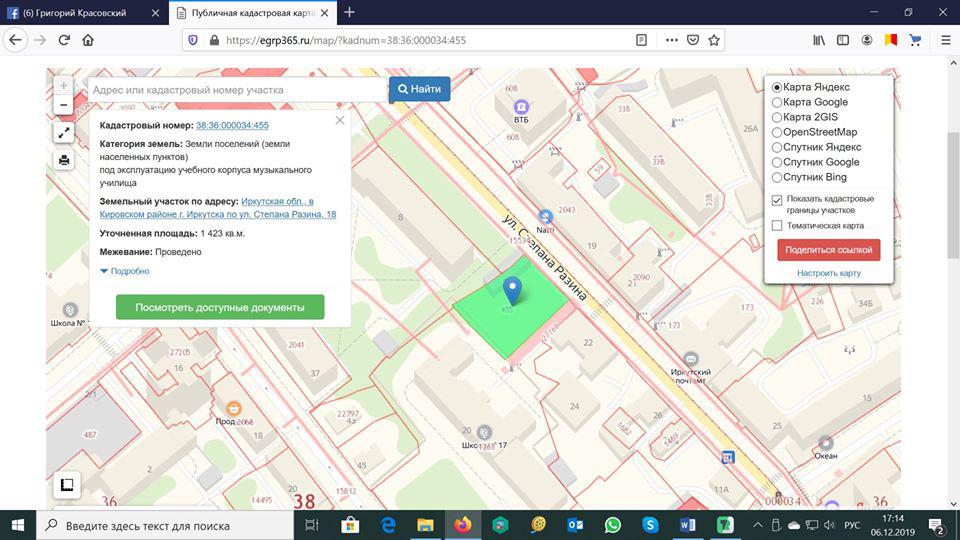Screen dimensions: 960x540
Task: Click the page vertical scrollbar
Action: coord(953,196)
